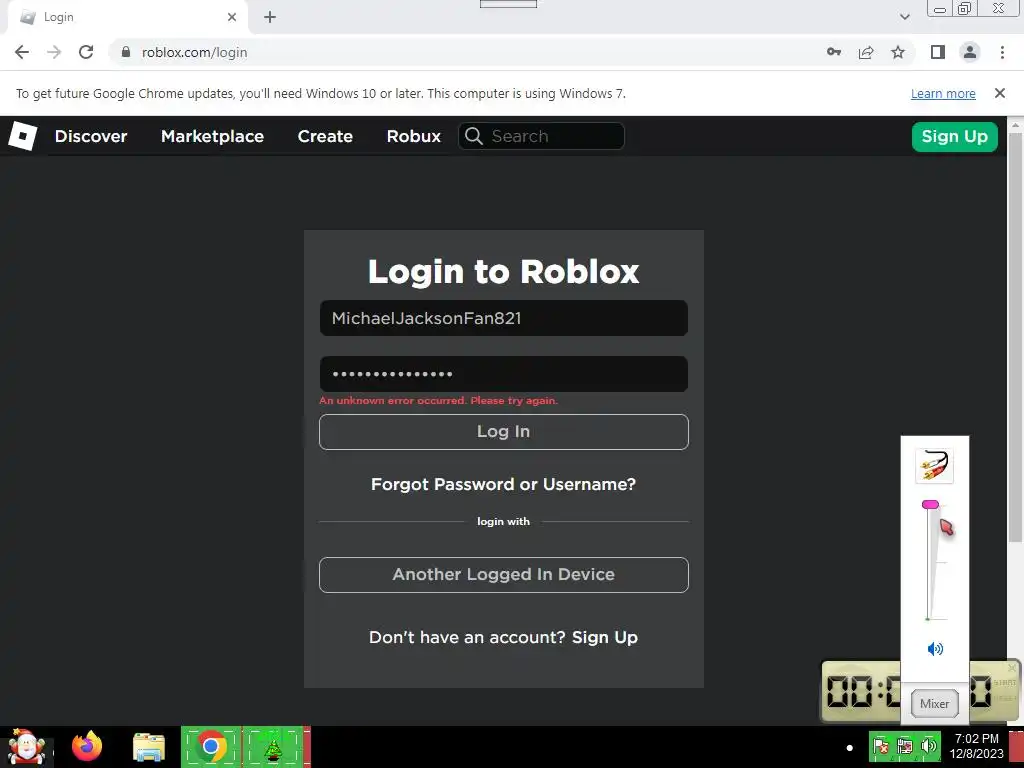Open the Chrome profile avatar
Viewport: 1024px width, 768px height.
pos(970,52)
